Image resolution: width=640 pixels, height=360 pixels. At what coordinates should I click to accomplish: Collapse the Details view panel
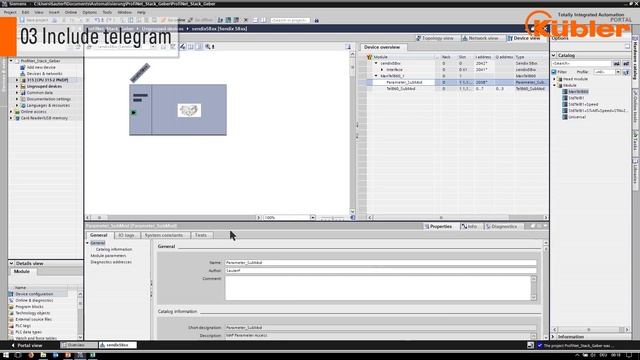(11, 263)
